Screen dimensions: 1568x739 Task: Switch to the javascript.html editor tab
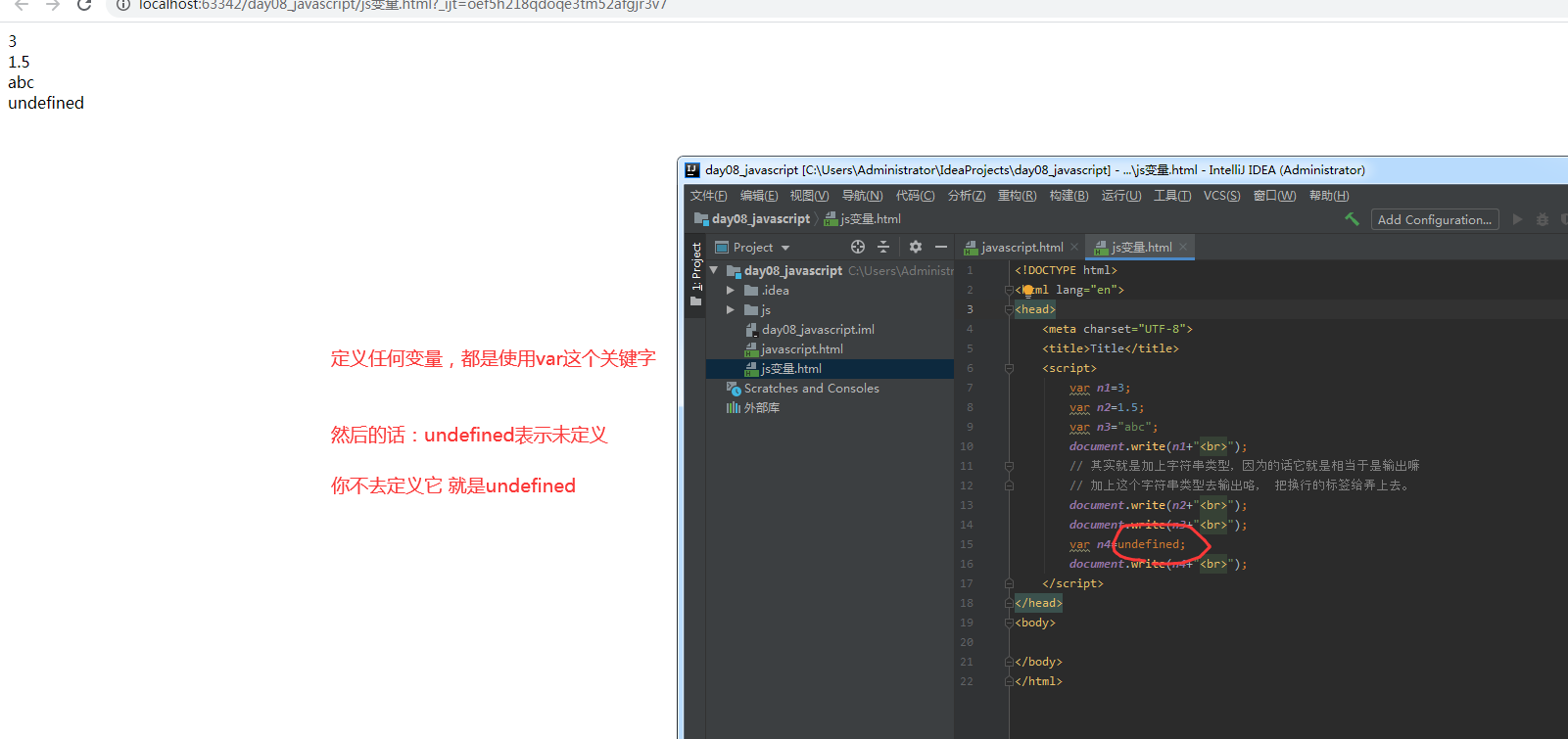(1014, 247)
